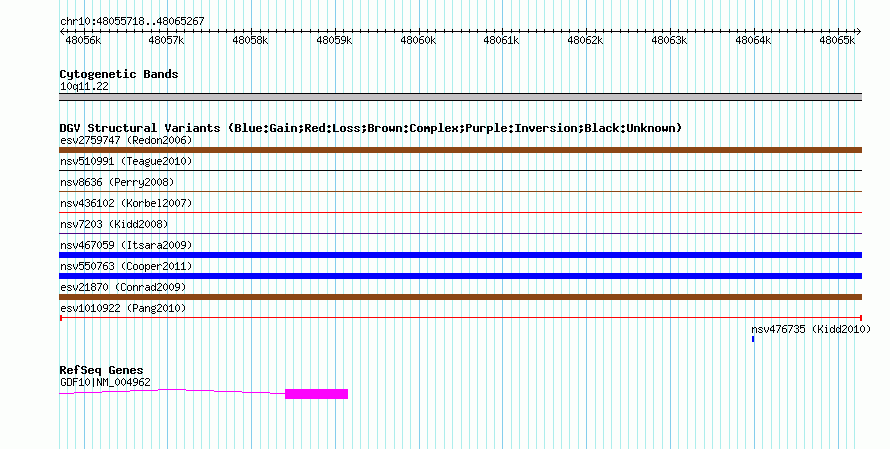Click the 48063k ruler position
Image resolution: width=890 pixels, height=449 pixels.
669,40
